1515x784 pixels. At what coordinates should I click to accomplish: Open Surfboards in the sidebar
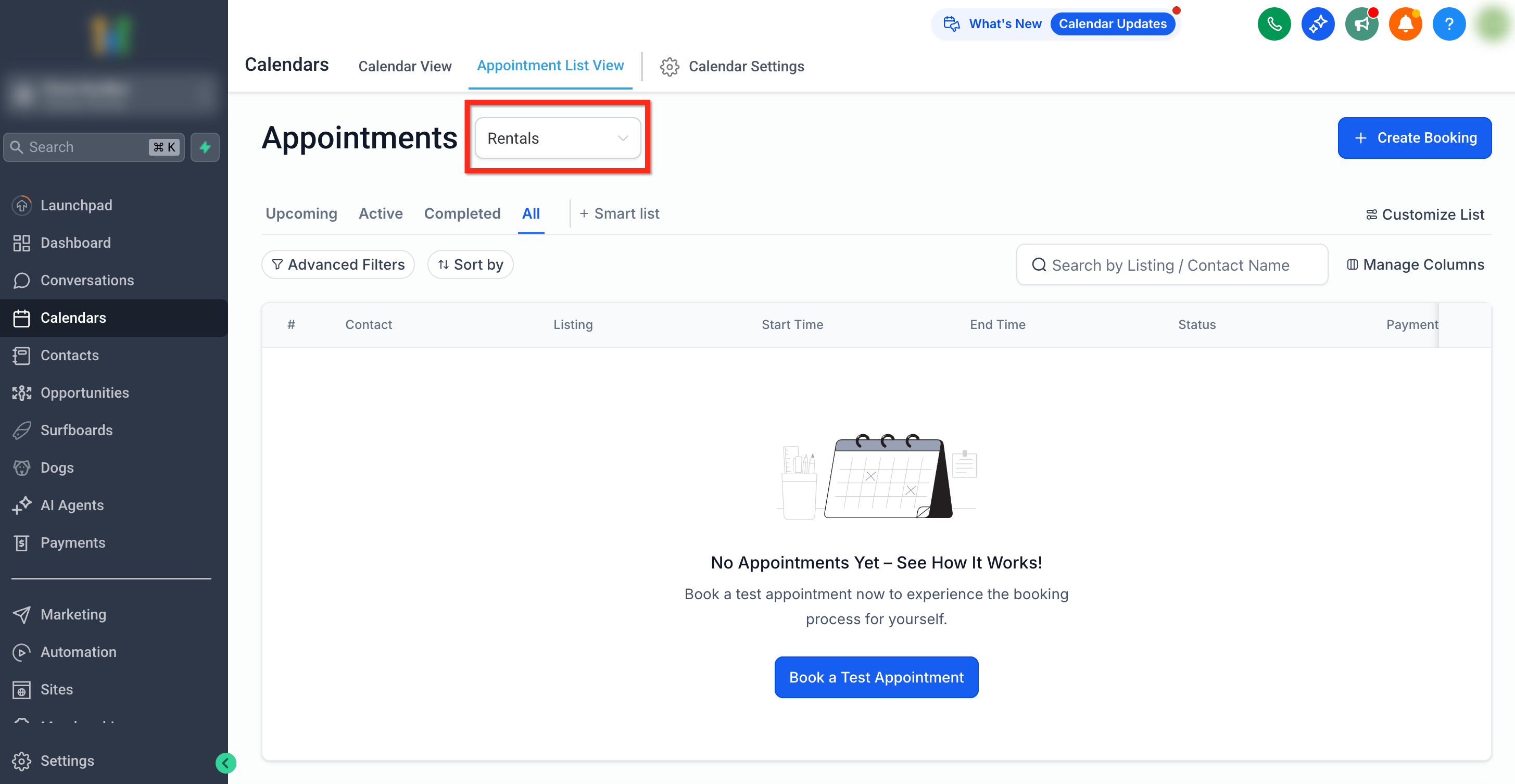(x=77, y=430)
